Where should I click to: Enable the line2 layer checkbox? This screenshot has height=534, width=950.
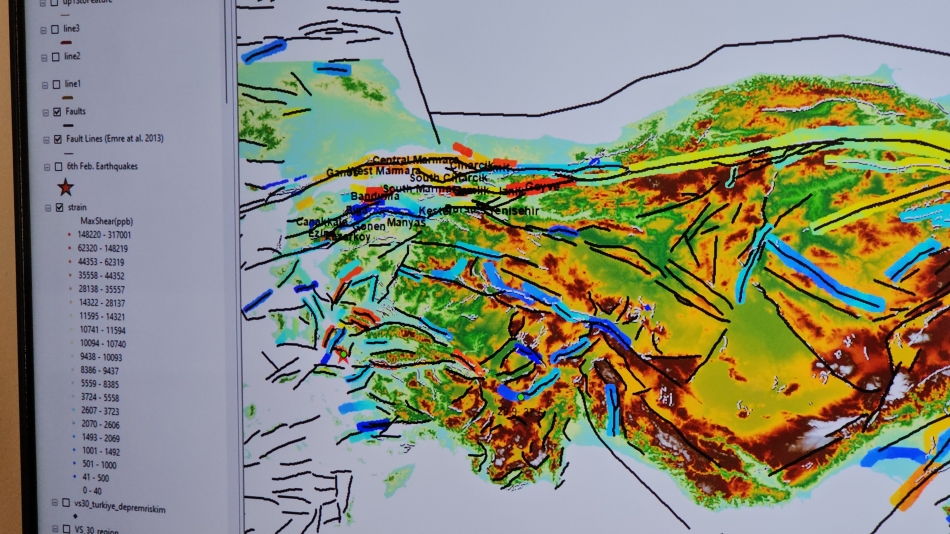(x=56, y=57)
